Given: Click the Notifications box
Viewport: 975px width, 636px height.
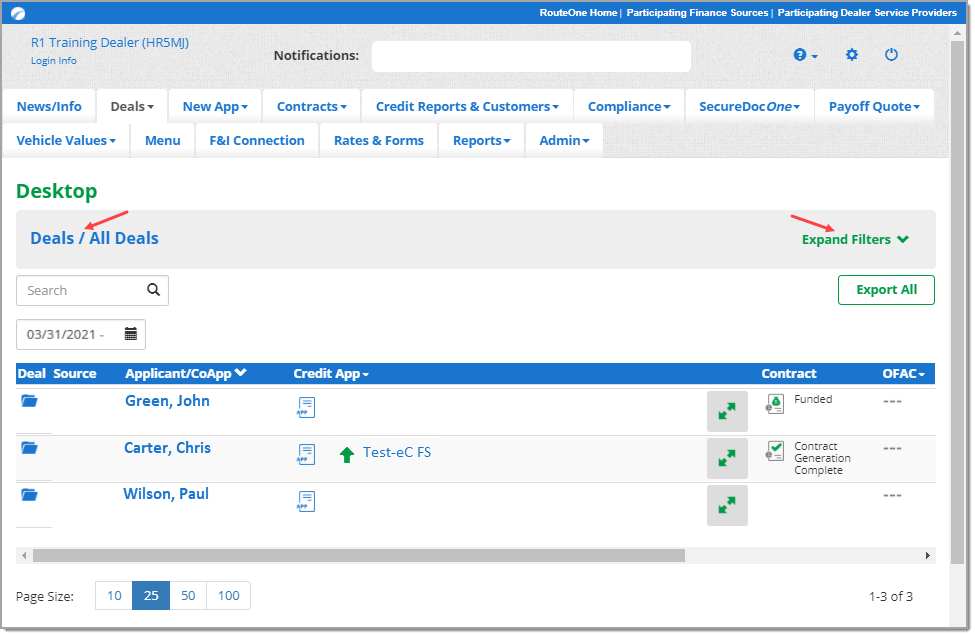Looking at the screenshot, I should [x=531, y=56].
